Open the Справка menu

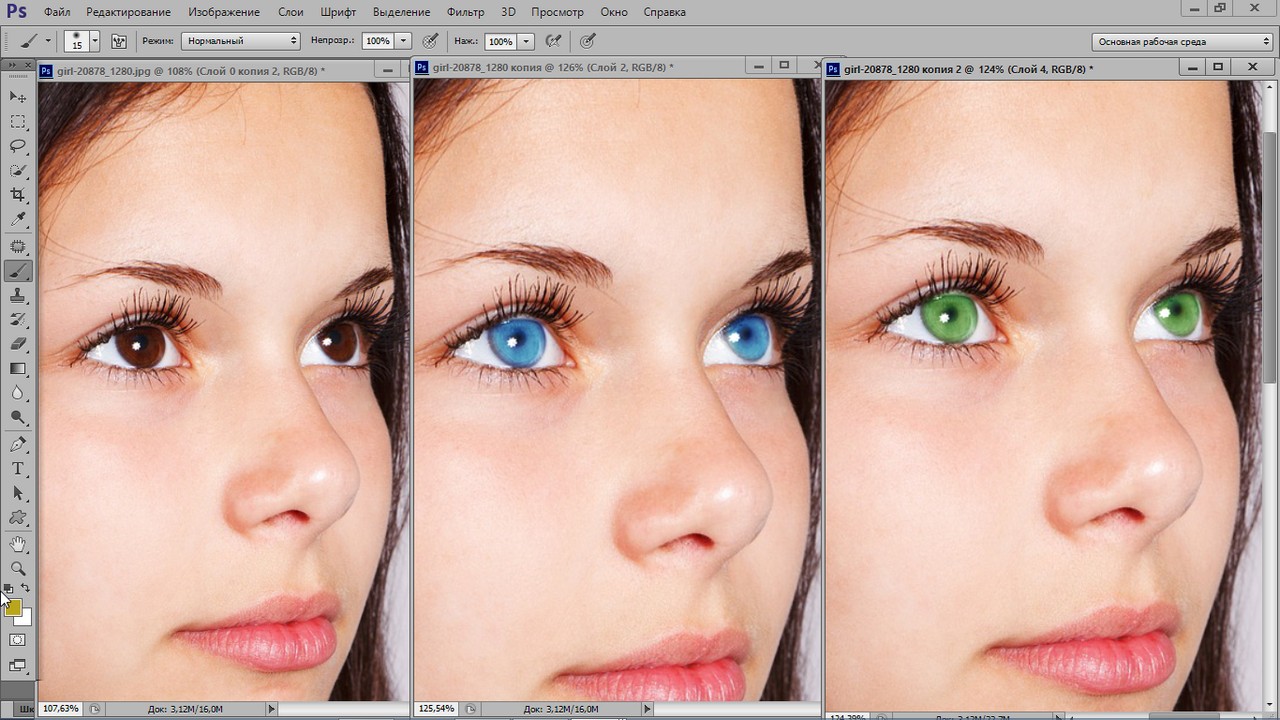665,12
